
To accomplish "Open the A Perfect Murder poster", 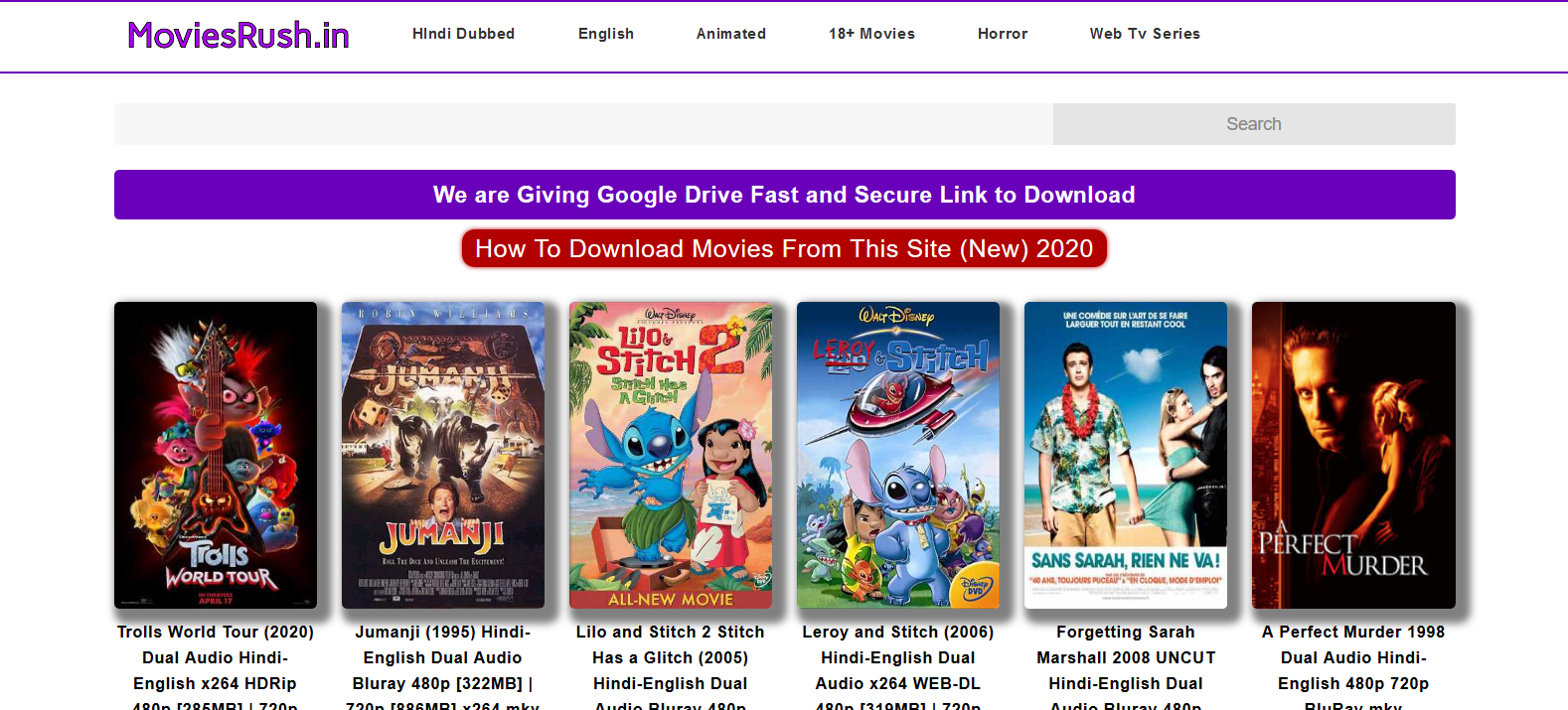I will (1353, 455).
